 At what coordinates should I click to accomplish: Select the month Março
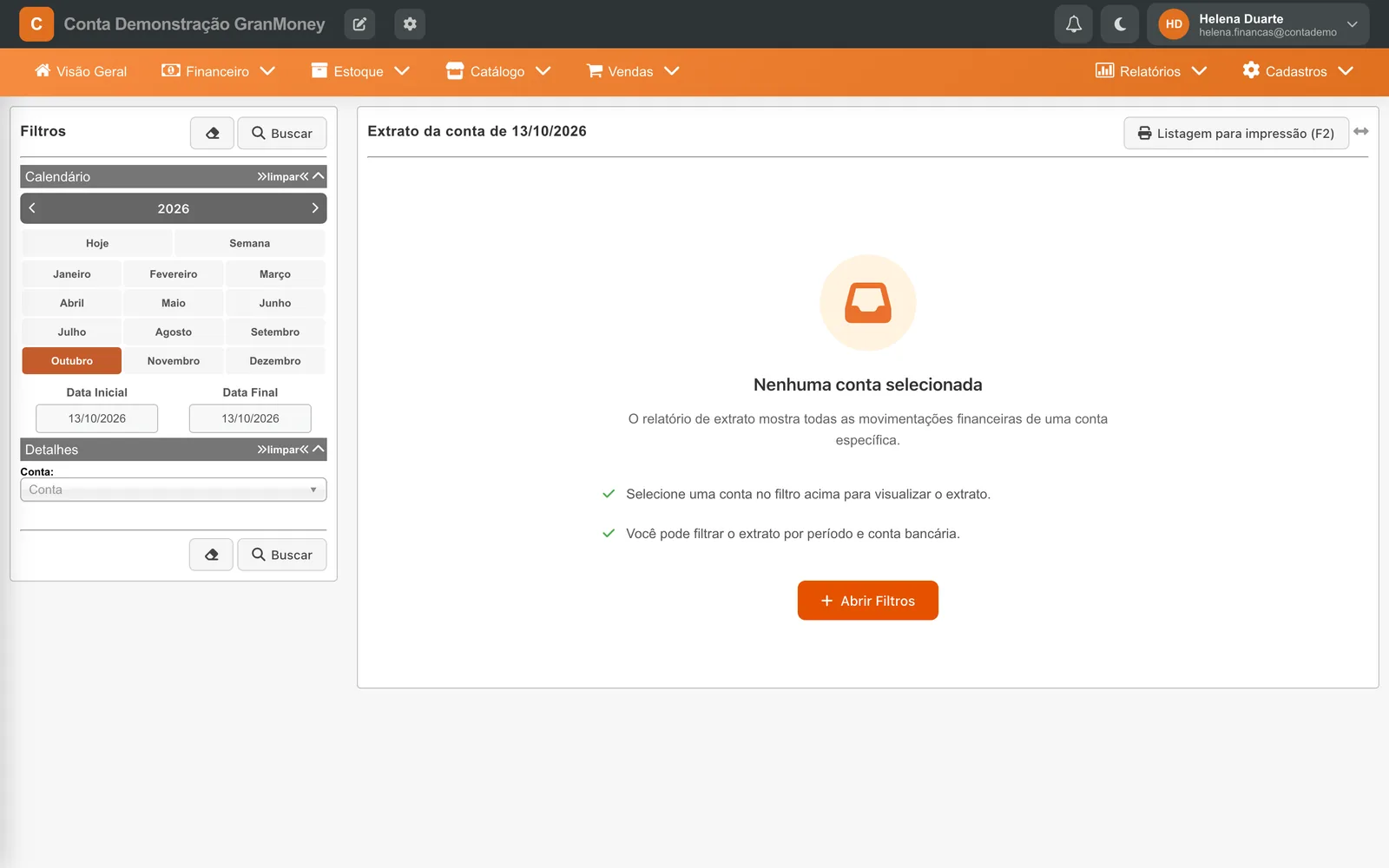pos(275,274)
